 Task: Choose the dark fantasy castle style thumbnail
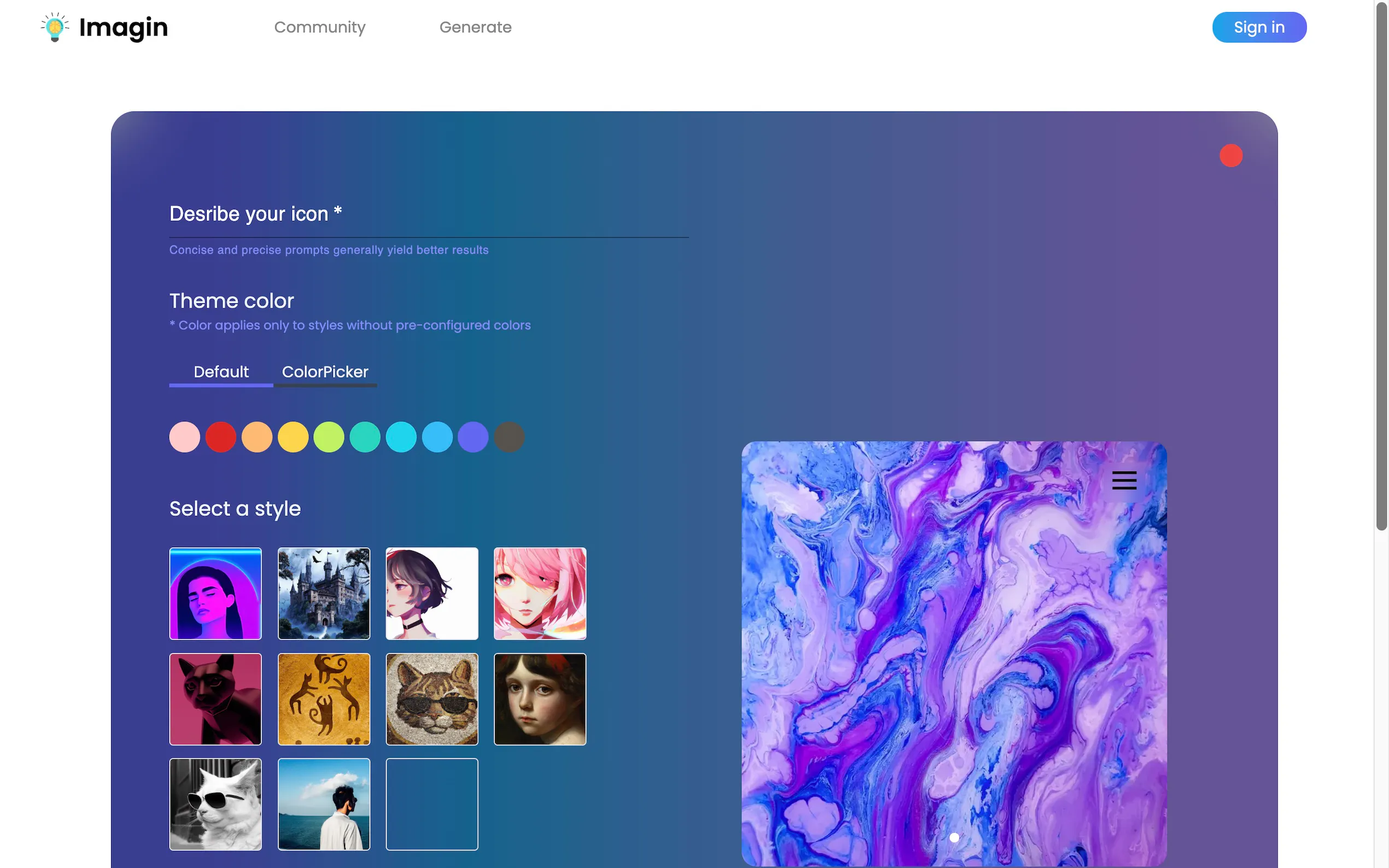(x=324, y=593)
